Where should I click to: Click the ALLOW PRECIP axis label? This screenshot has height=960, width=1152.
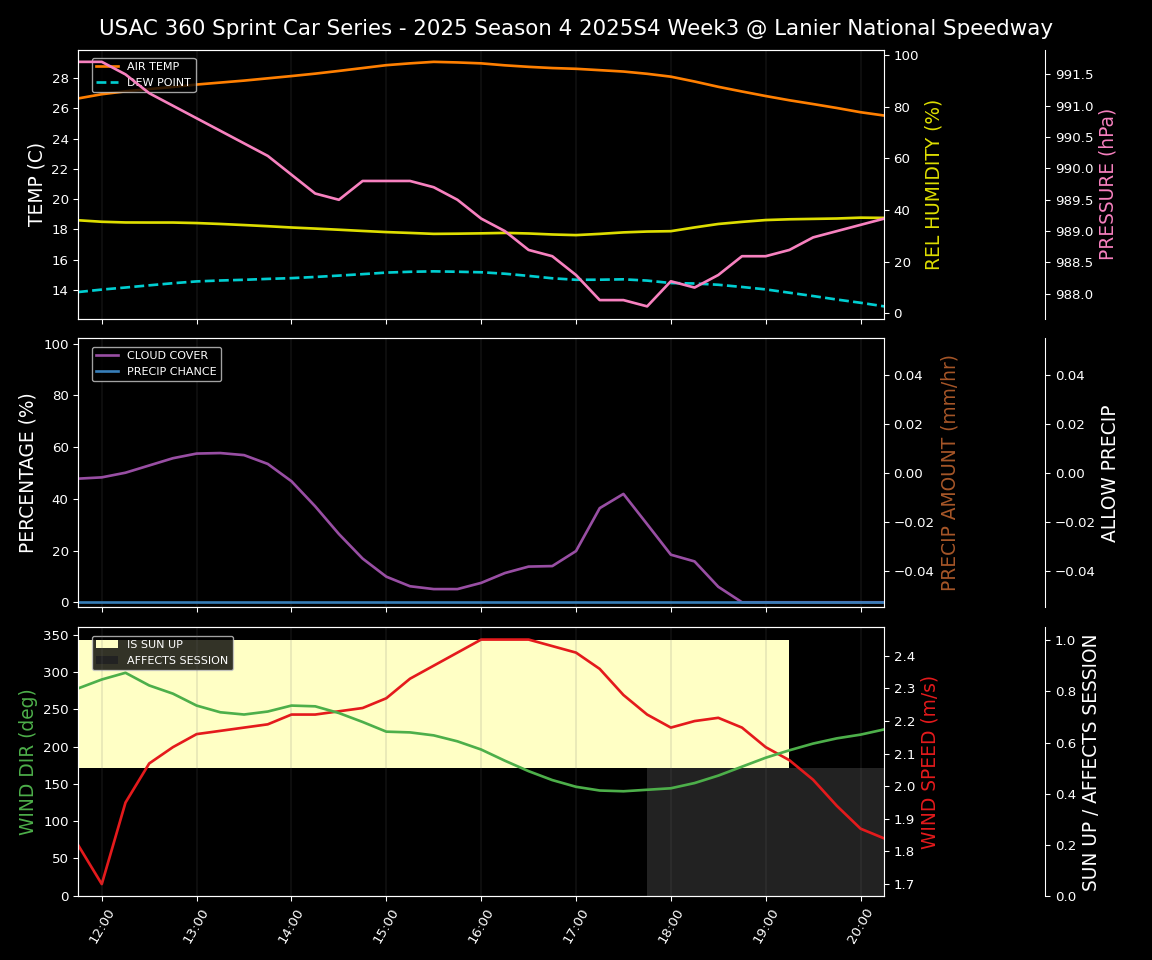1109,472
